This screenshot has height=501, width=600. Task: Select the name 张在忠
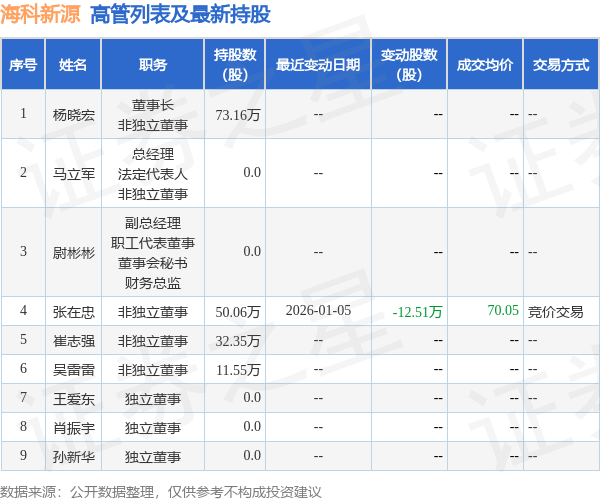[x=73, y=312]
